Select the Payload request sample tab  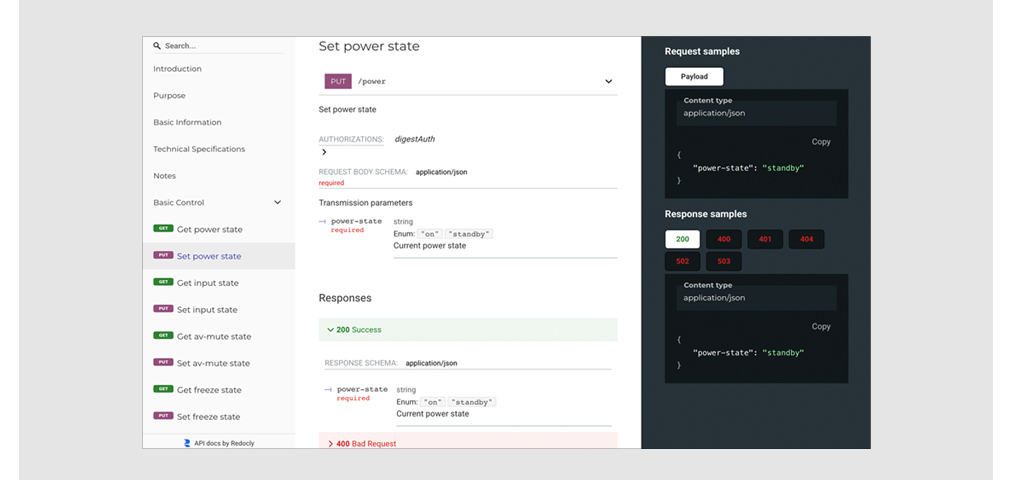(x=694, y=77)
